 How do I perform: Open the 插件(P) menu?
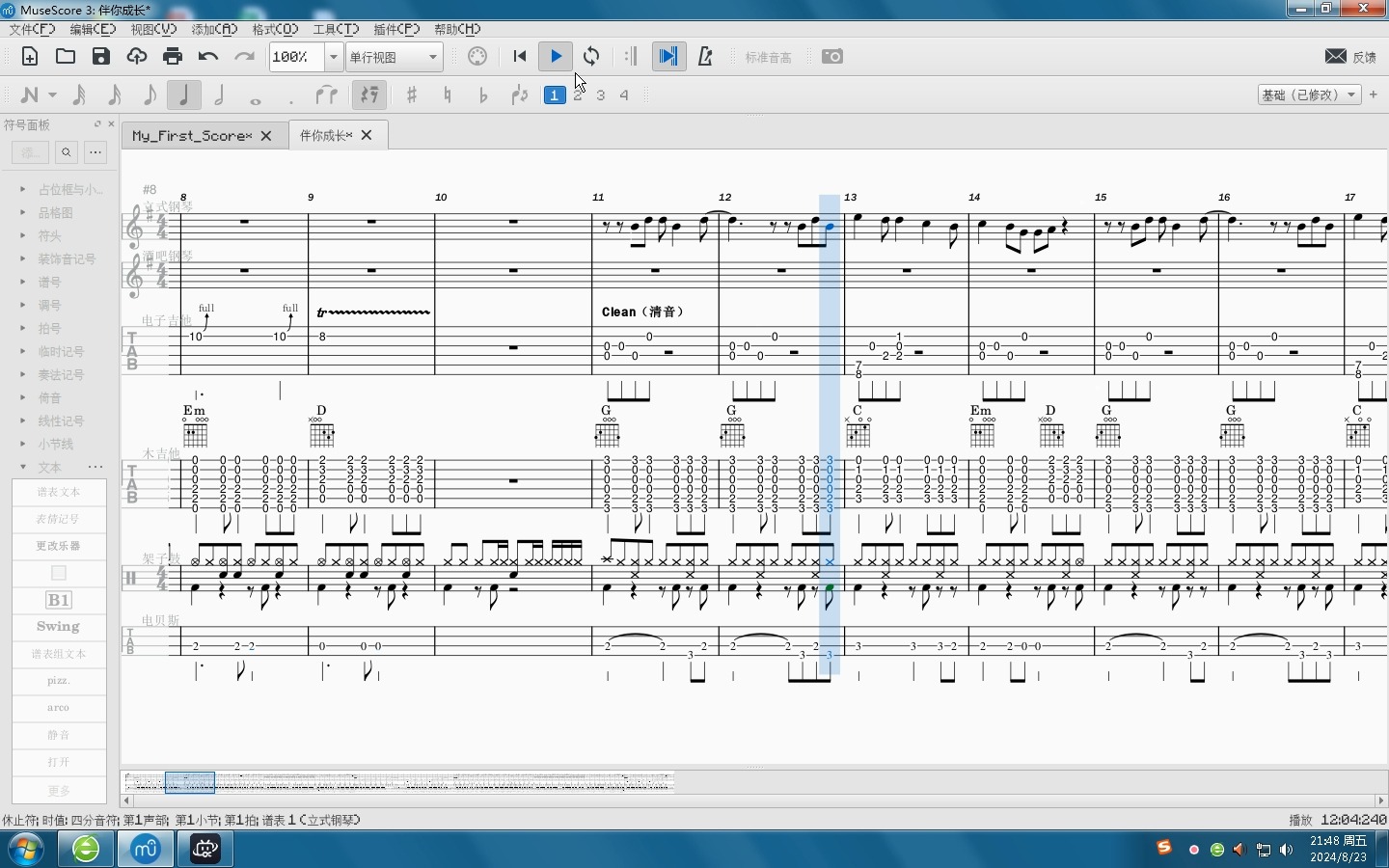point(396,29)
